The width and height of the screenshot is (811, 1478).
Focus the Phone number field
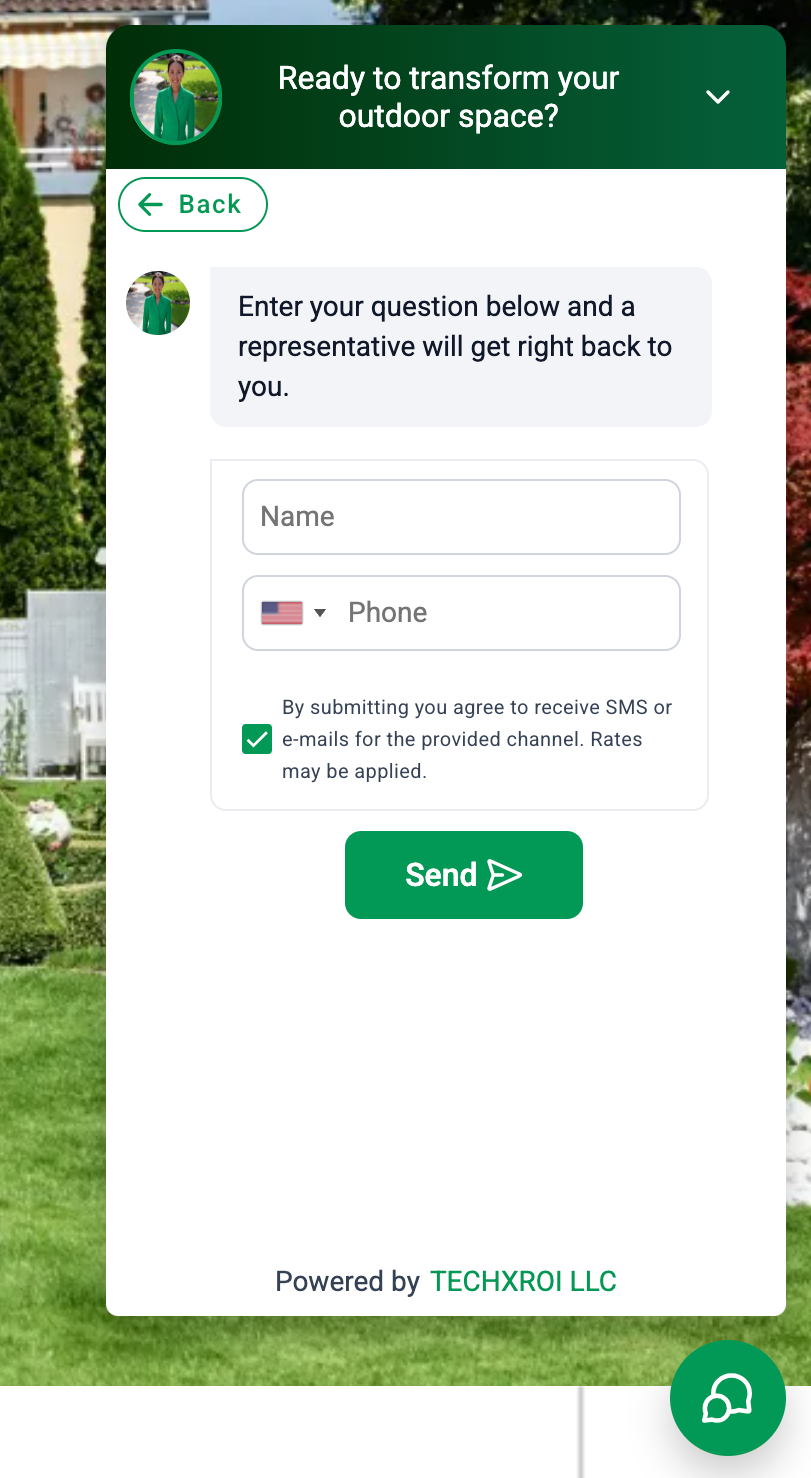coord(461,613)
